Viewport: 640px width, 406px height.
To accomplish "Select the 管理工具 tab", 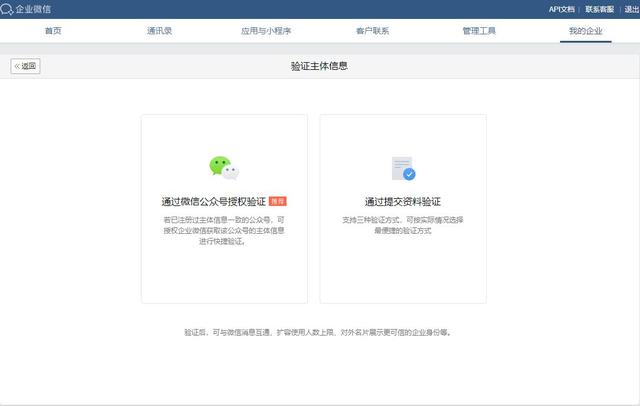I will (x=479, y=31).
